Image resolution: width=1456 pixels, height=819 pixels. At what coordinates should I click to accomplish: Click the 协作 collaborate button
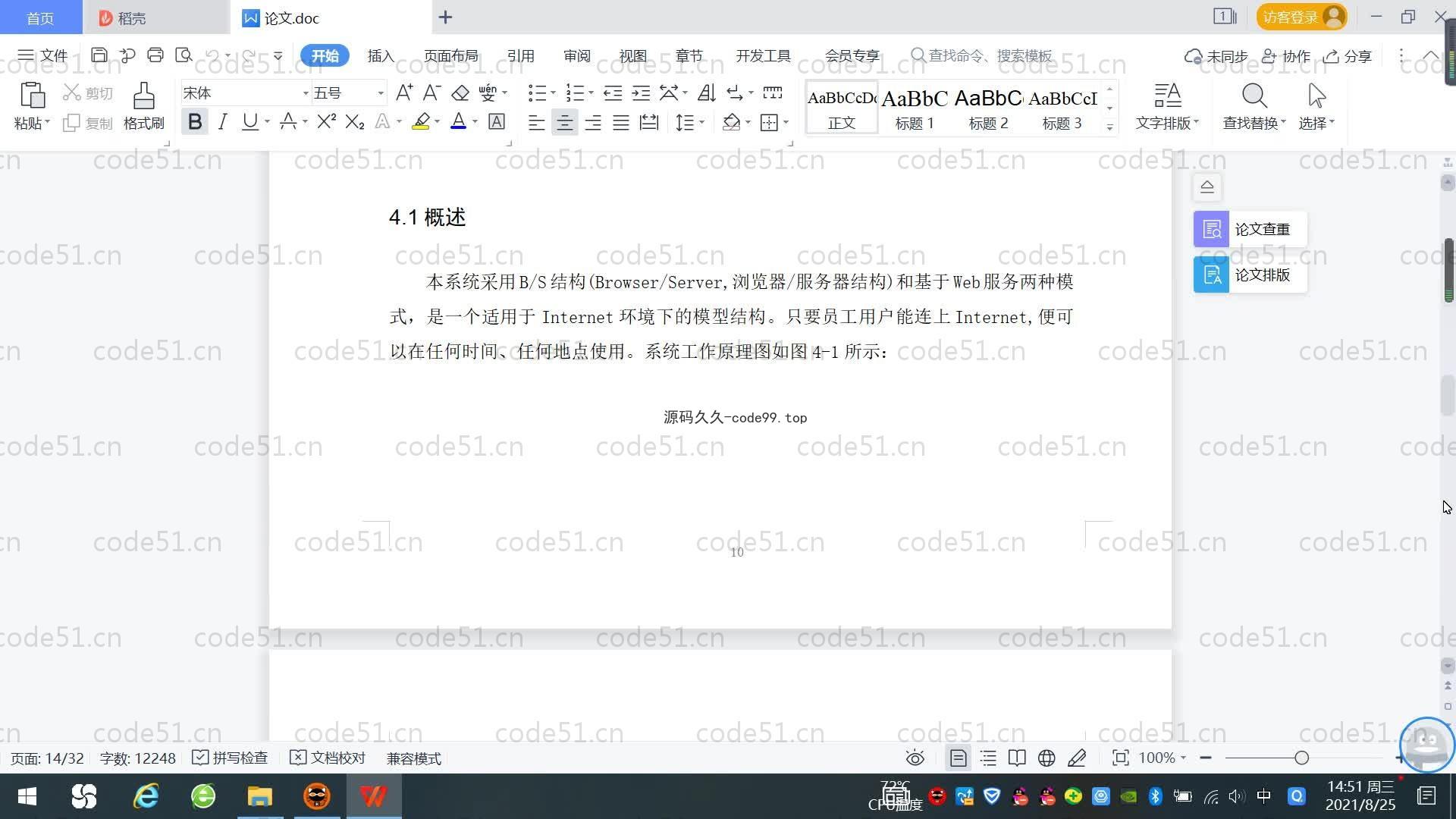pos(1286,56)
